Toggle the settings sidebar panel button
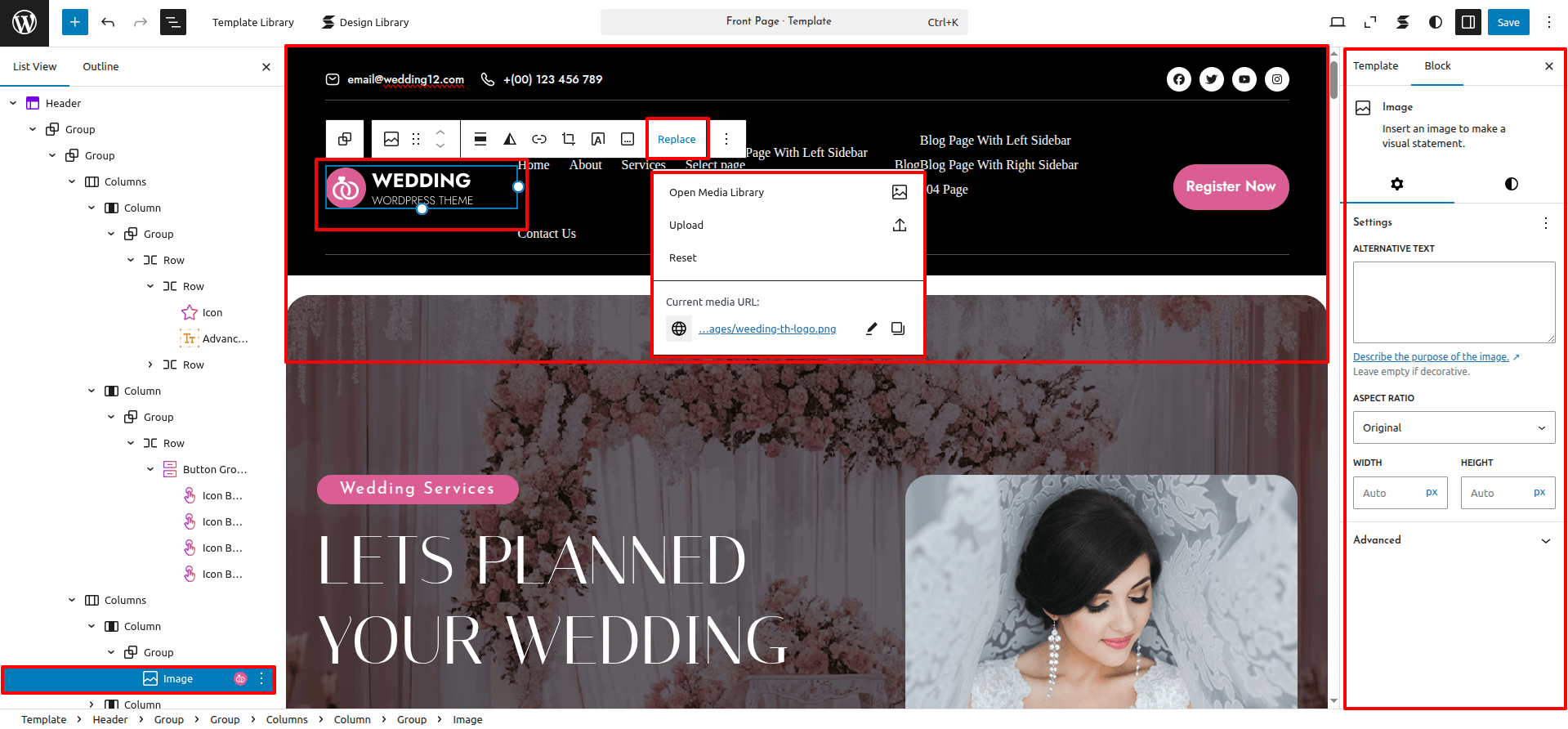The height and width of the screenshot is (729, 1568). tap(1468, 22)
